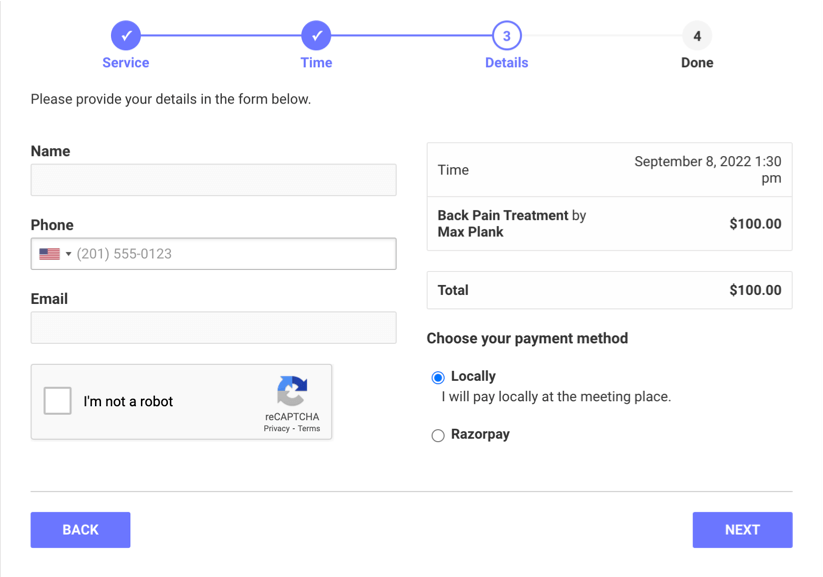Select the step 3 Details circle
Viewport: 823px width, 577px height.
(x=506, y=35)
